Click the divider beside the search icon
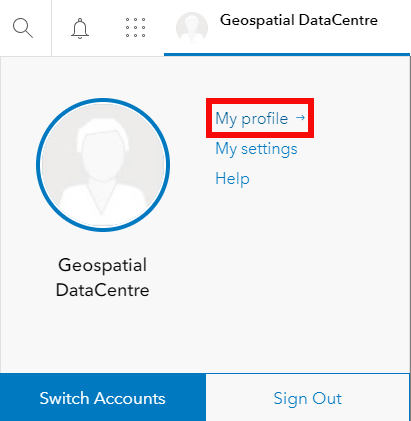 tap(52, 28)
